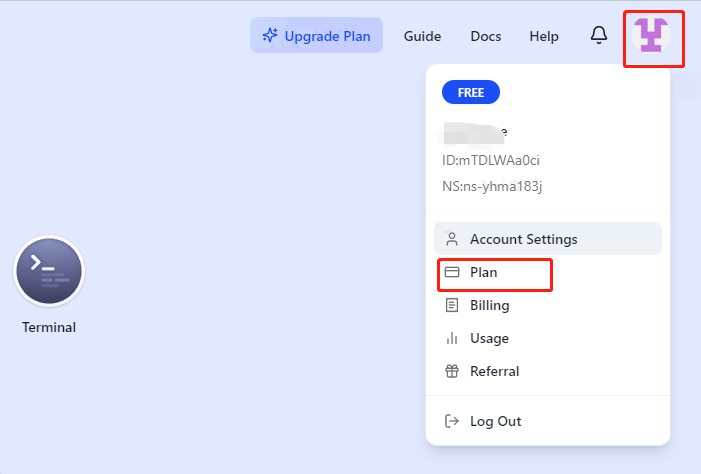This screenshot has height=474, width=701.
Task: Click the credit card icon beside Plan
Action: (452, 272)
